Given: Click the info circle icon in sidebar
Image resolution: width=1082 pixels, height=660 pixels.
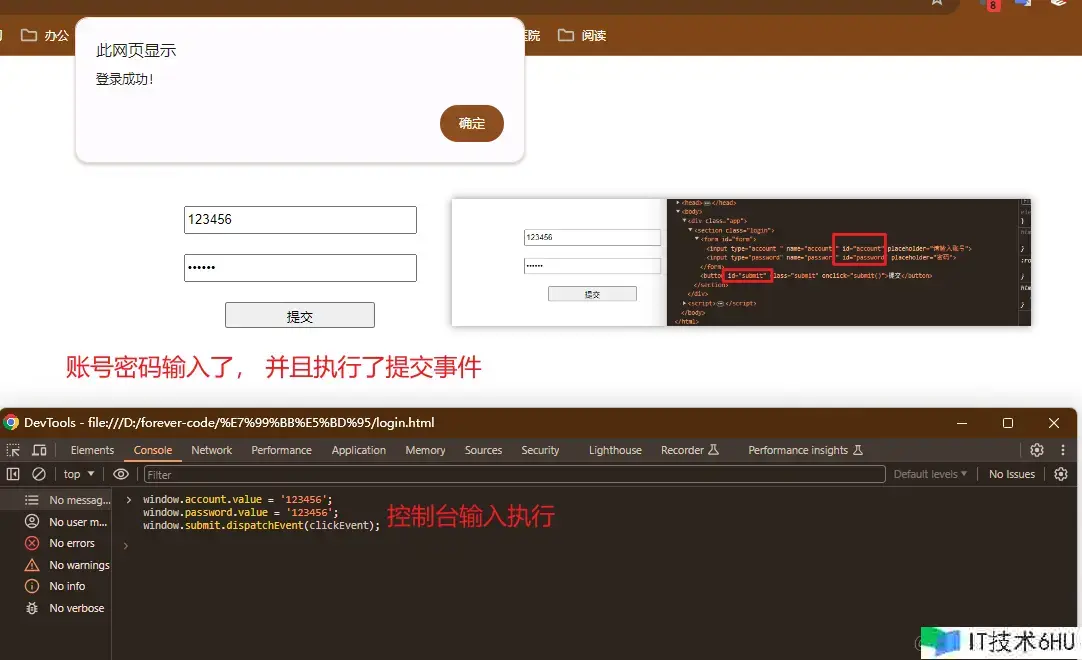Looking at the screenshot, I should click(x=32, y=586).
